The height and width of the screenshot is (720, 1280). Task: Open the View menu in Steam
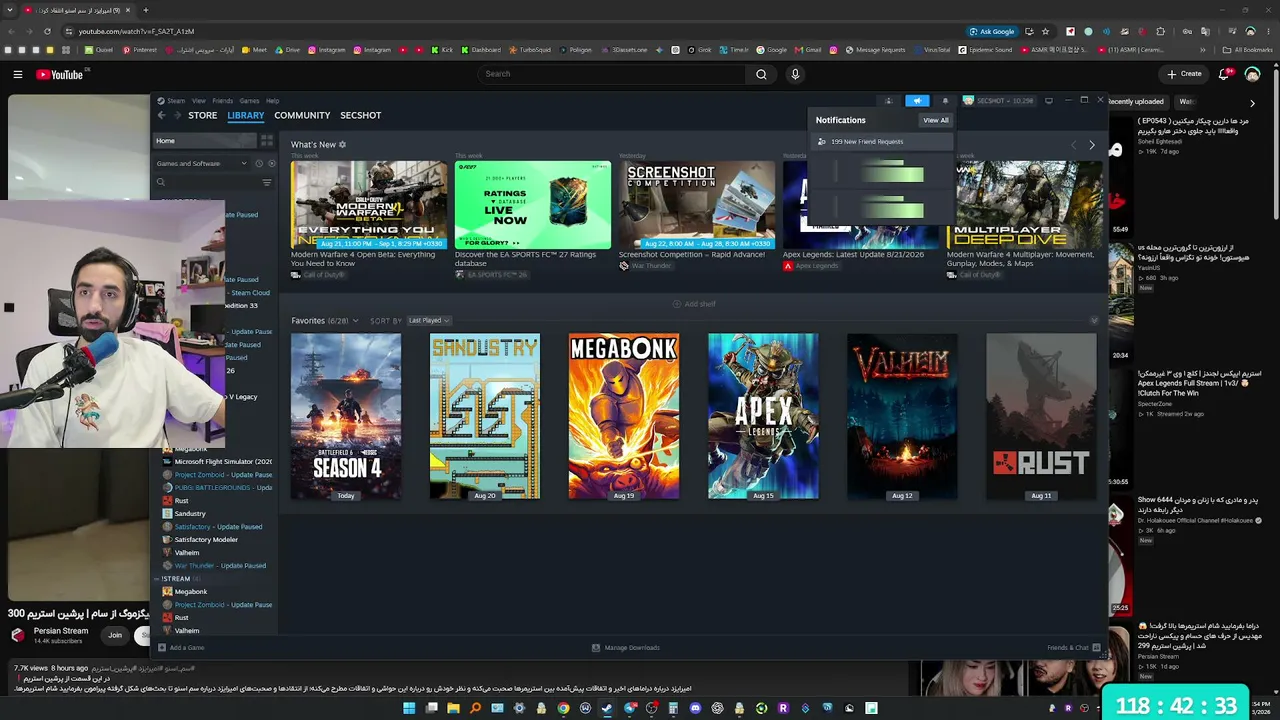199,101
